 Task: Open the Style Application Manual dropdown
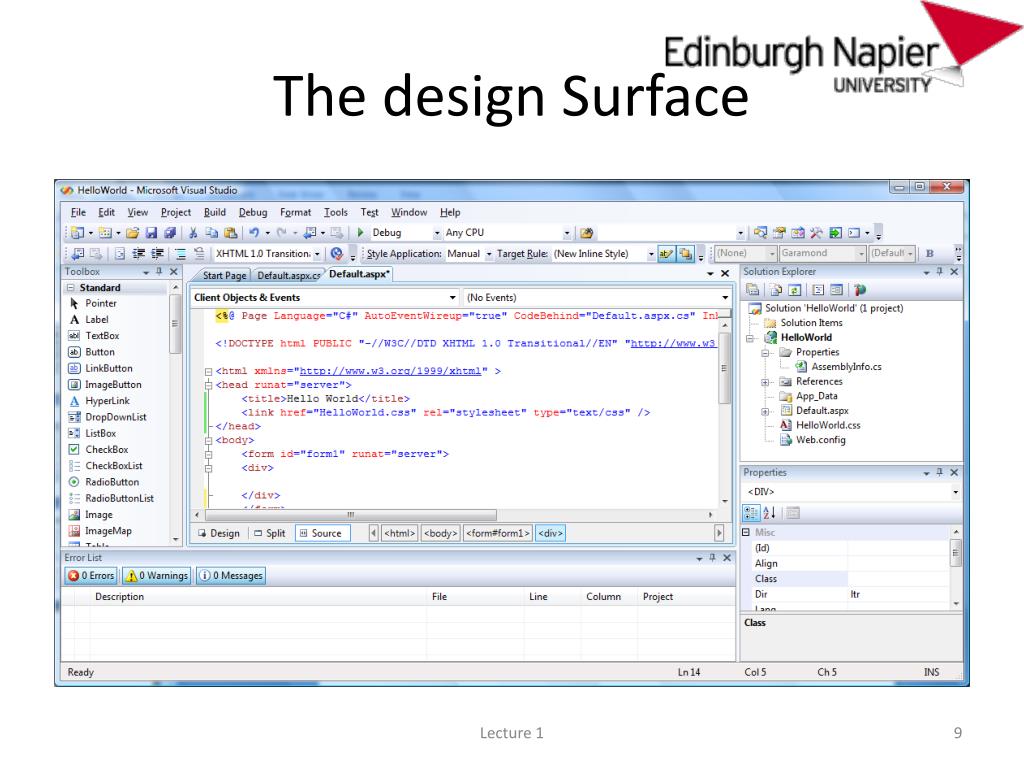(488, 254)
